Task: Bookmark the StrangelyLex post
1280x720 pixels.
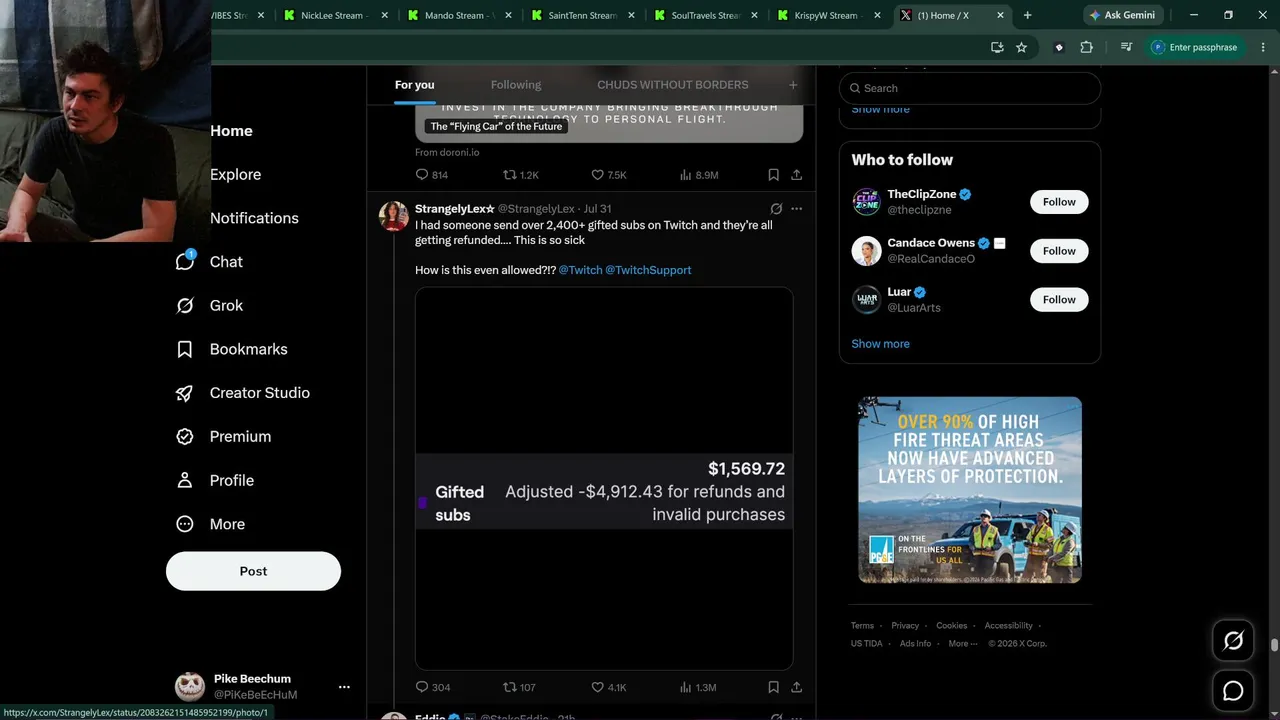Action: 773,687
